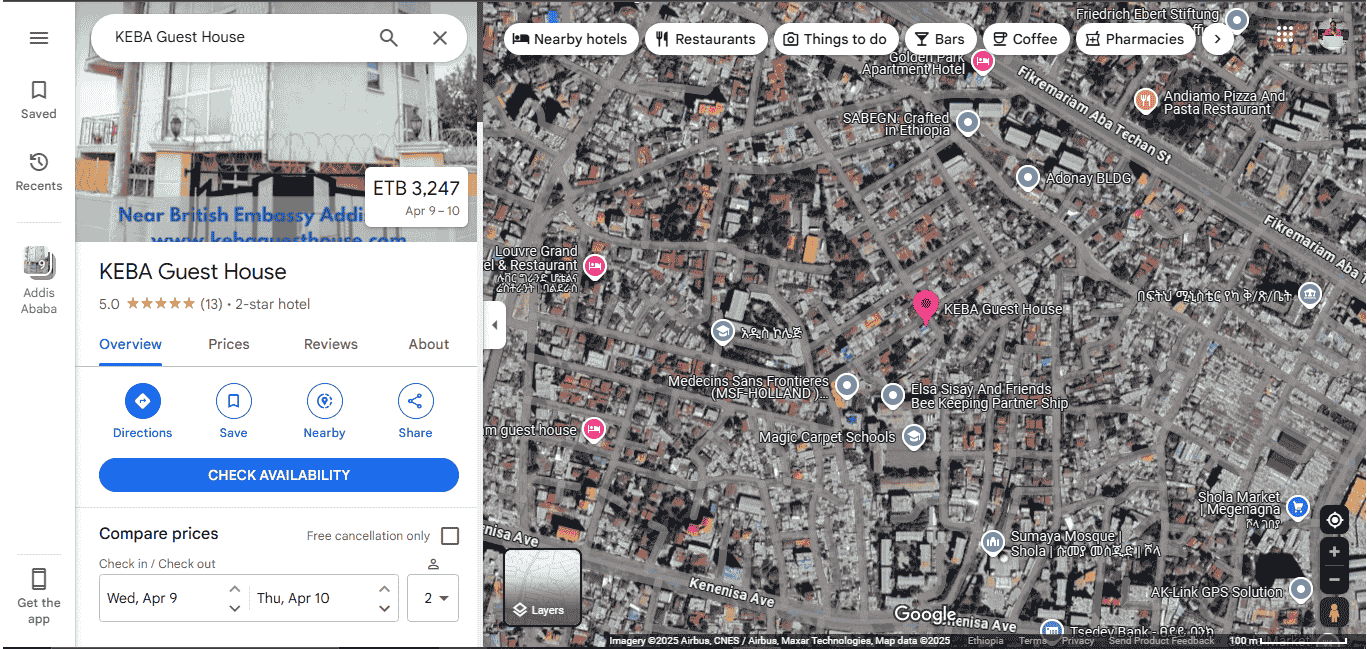Open the guests count dropdown

(x=433, y=598)
